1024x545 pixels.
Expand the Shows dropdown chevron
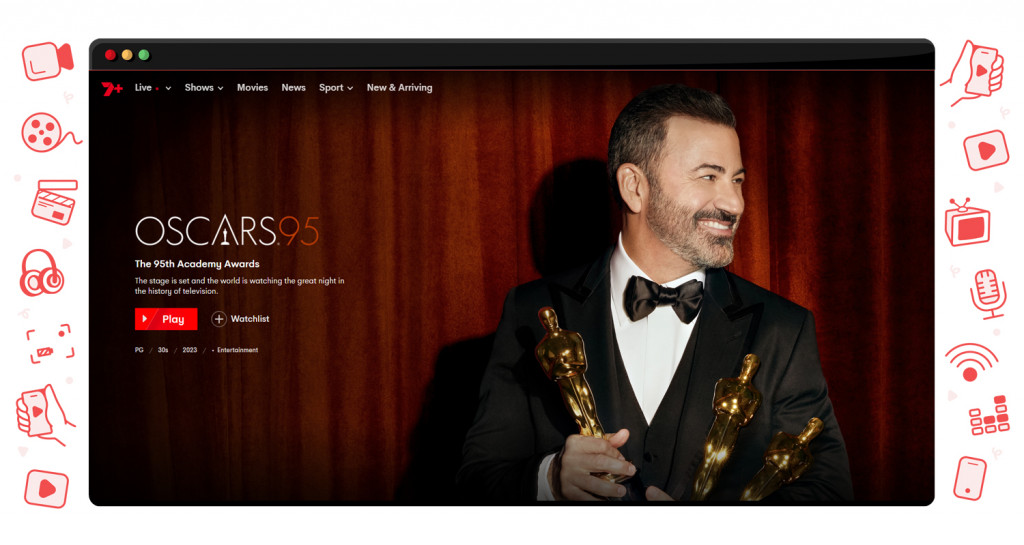(x=220, y=88)
